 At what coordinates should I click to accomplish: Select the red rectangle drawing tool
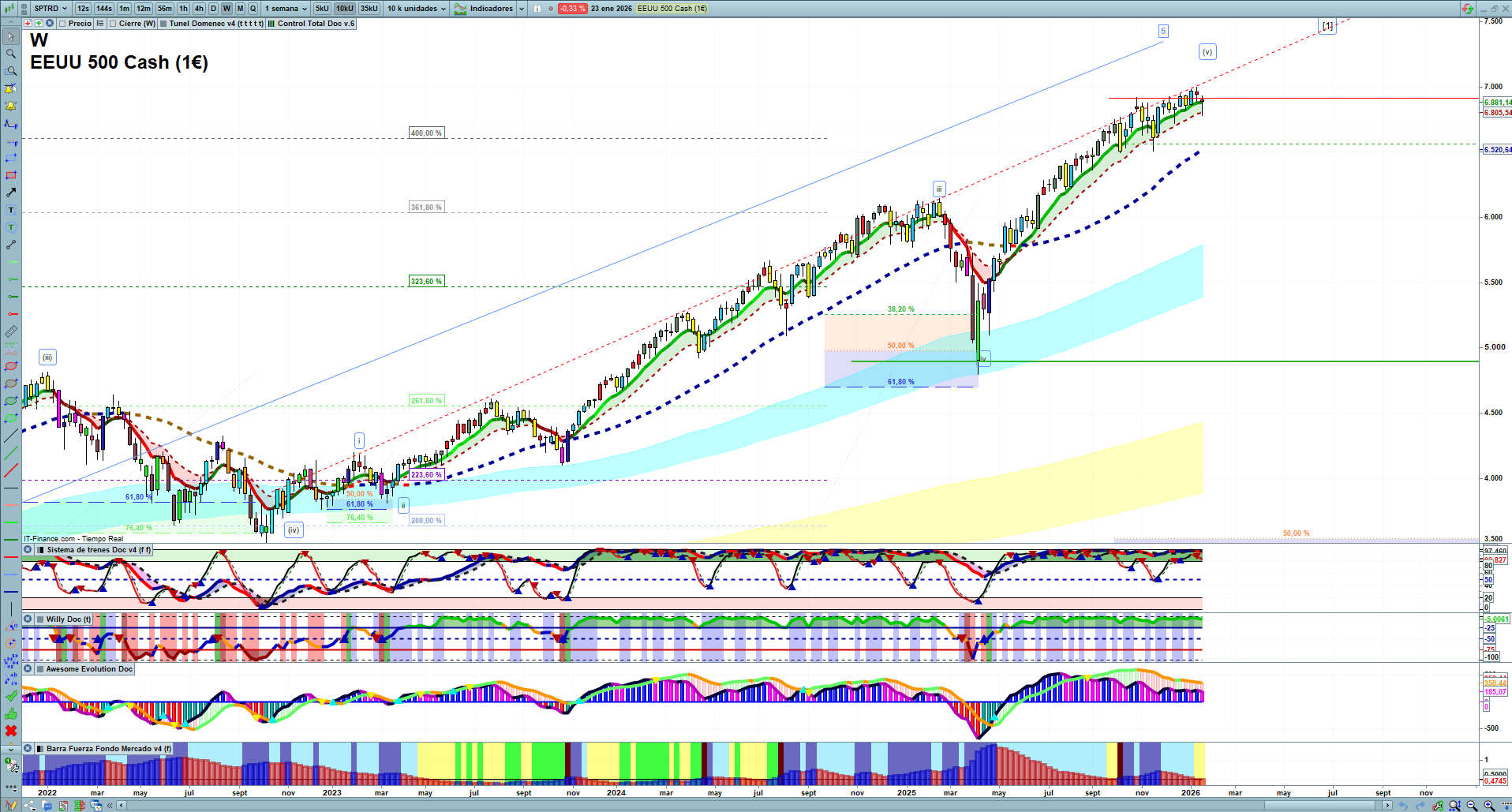pyautogui.click(x=11, y=175)
